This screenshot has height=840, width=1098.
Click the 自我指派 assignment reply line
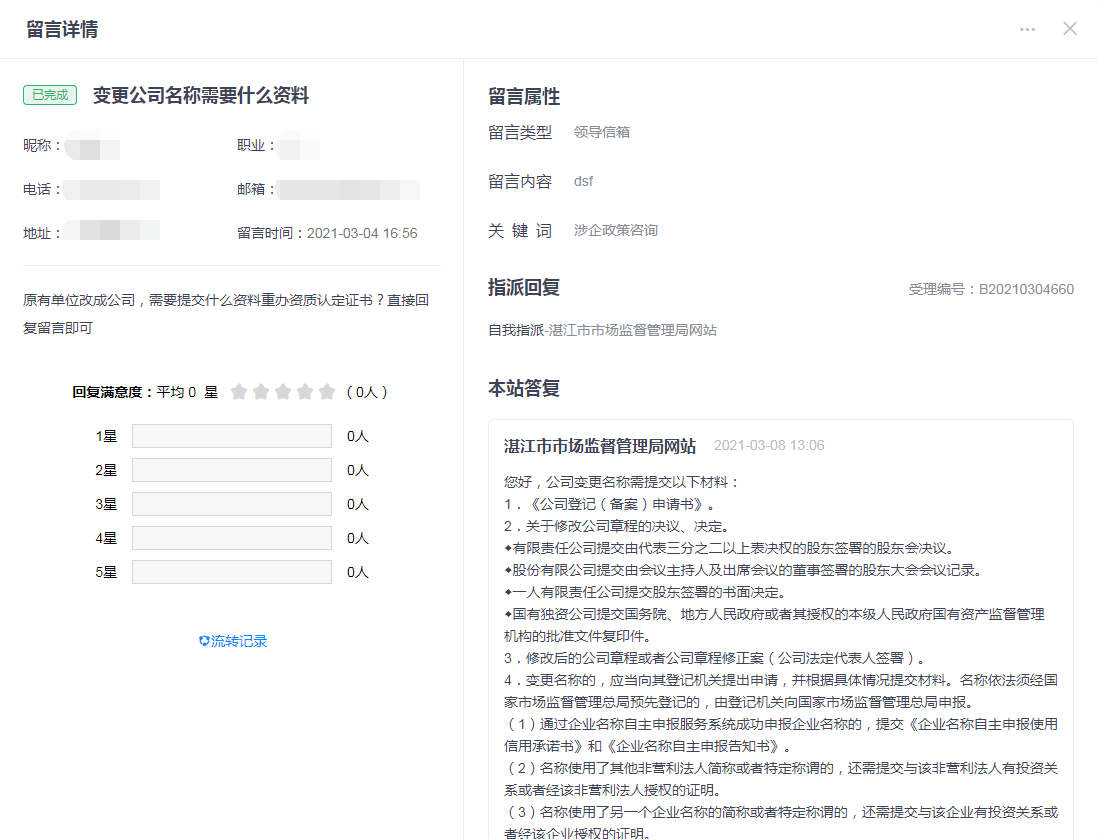(x=602, y=330)
